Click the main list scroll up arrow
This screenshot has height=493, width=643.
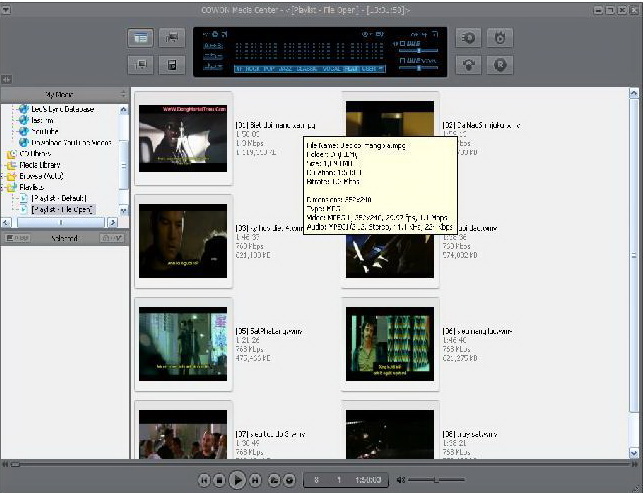tap(634, 93)
